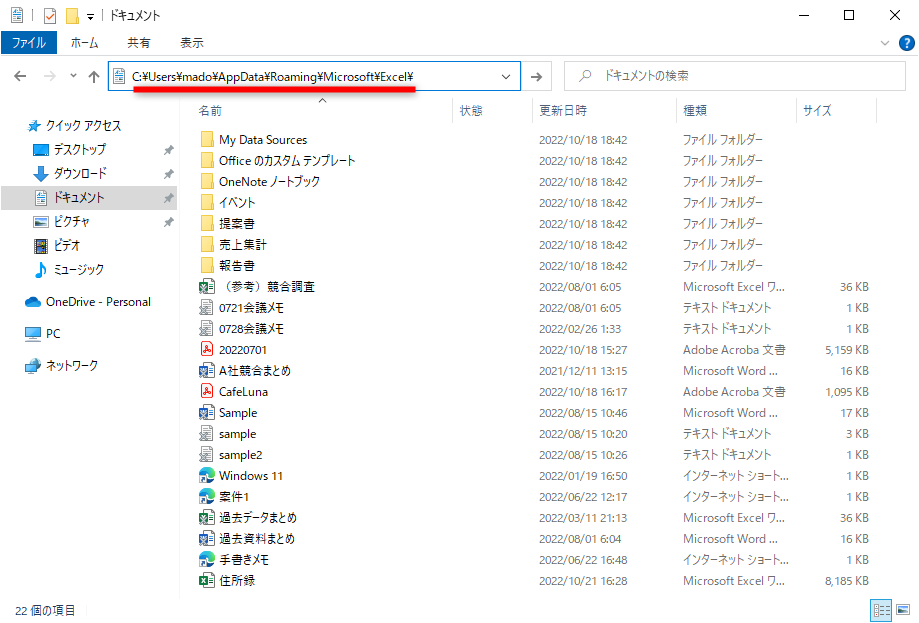
Task: Open the 表示 ribbon tab
Action: (x=192, y=43)
